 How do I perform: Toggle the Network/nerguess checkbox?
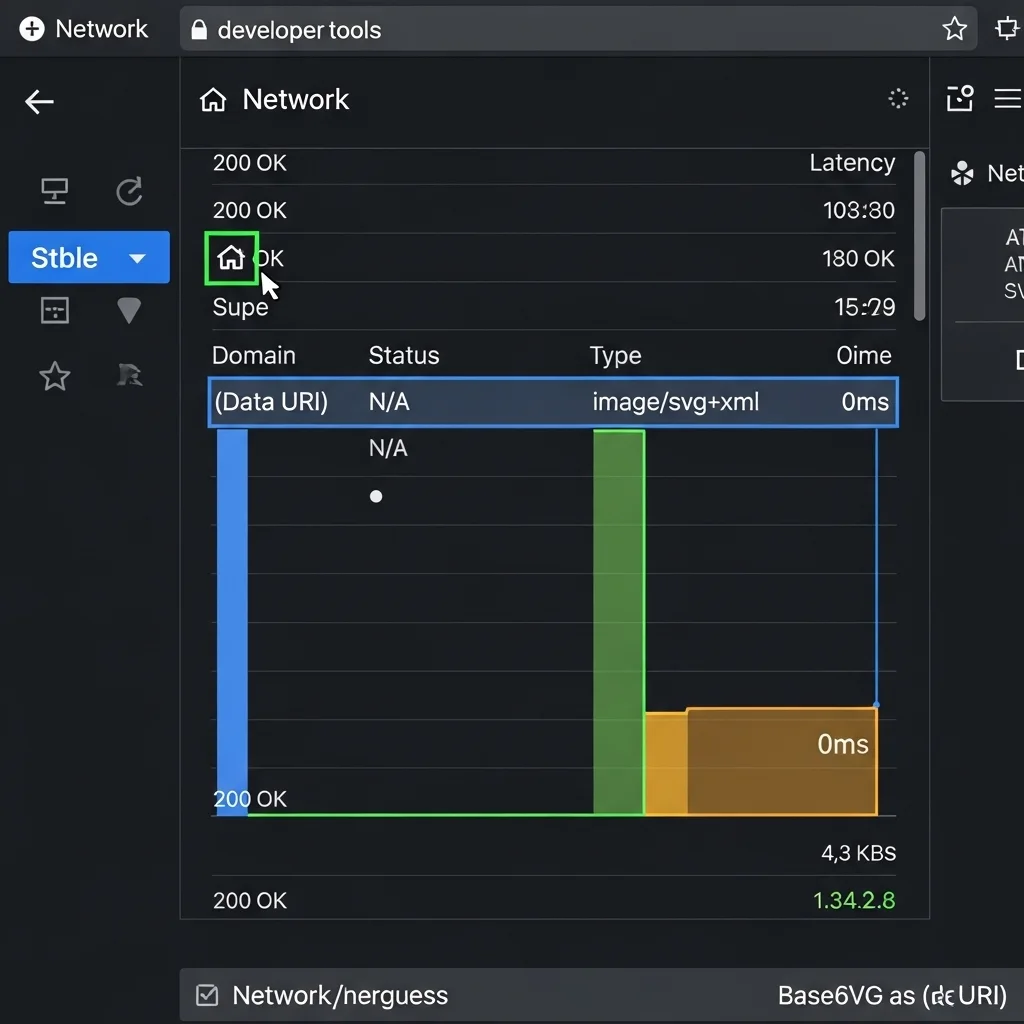[x=207, y=995]
